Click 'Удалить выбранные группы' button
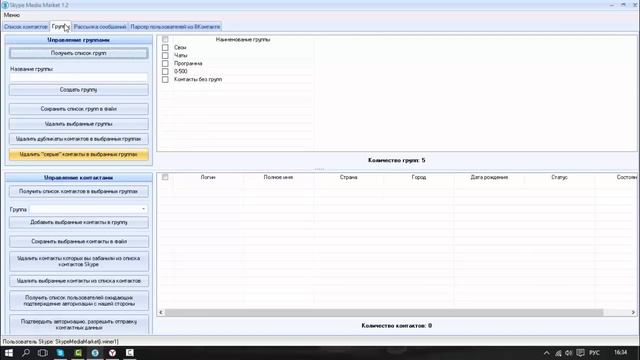 coord(79,124)
